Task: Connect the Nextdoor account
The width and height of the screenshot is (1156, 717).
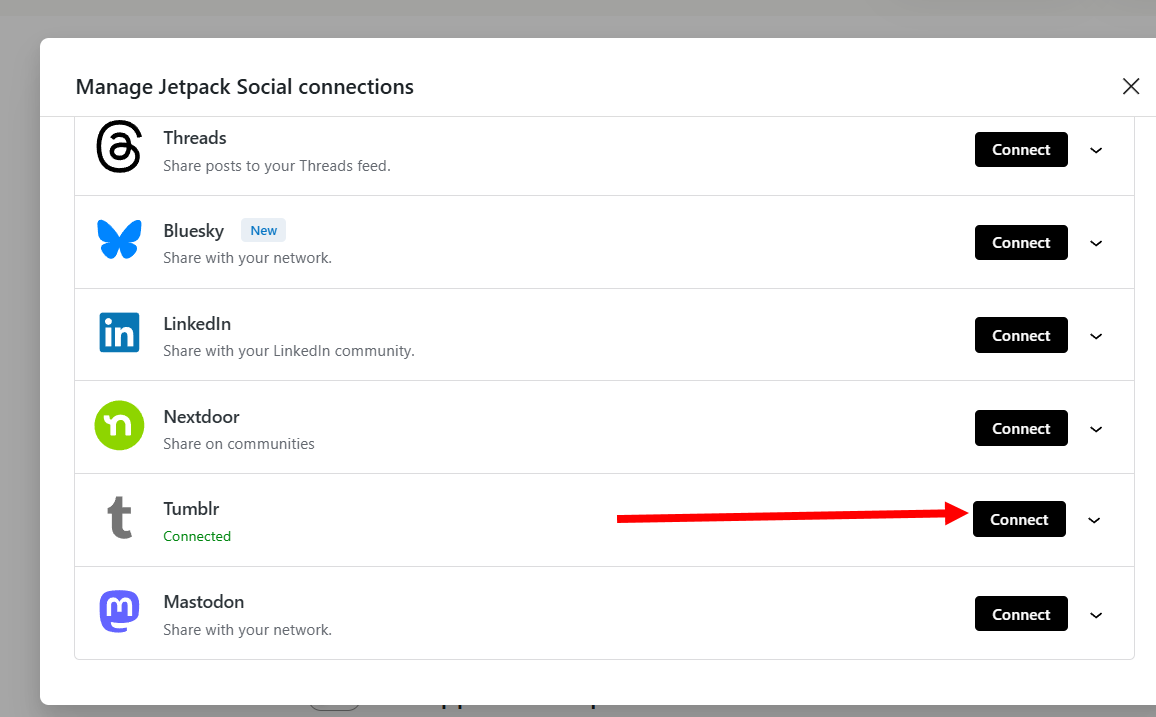Action: click(1021, 428)
